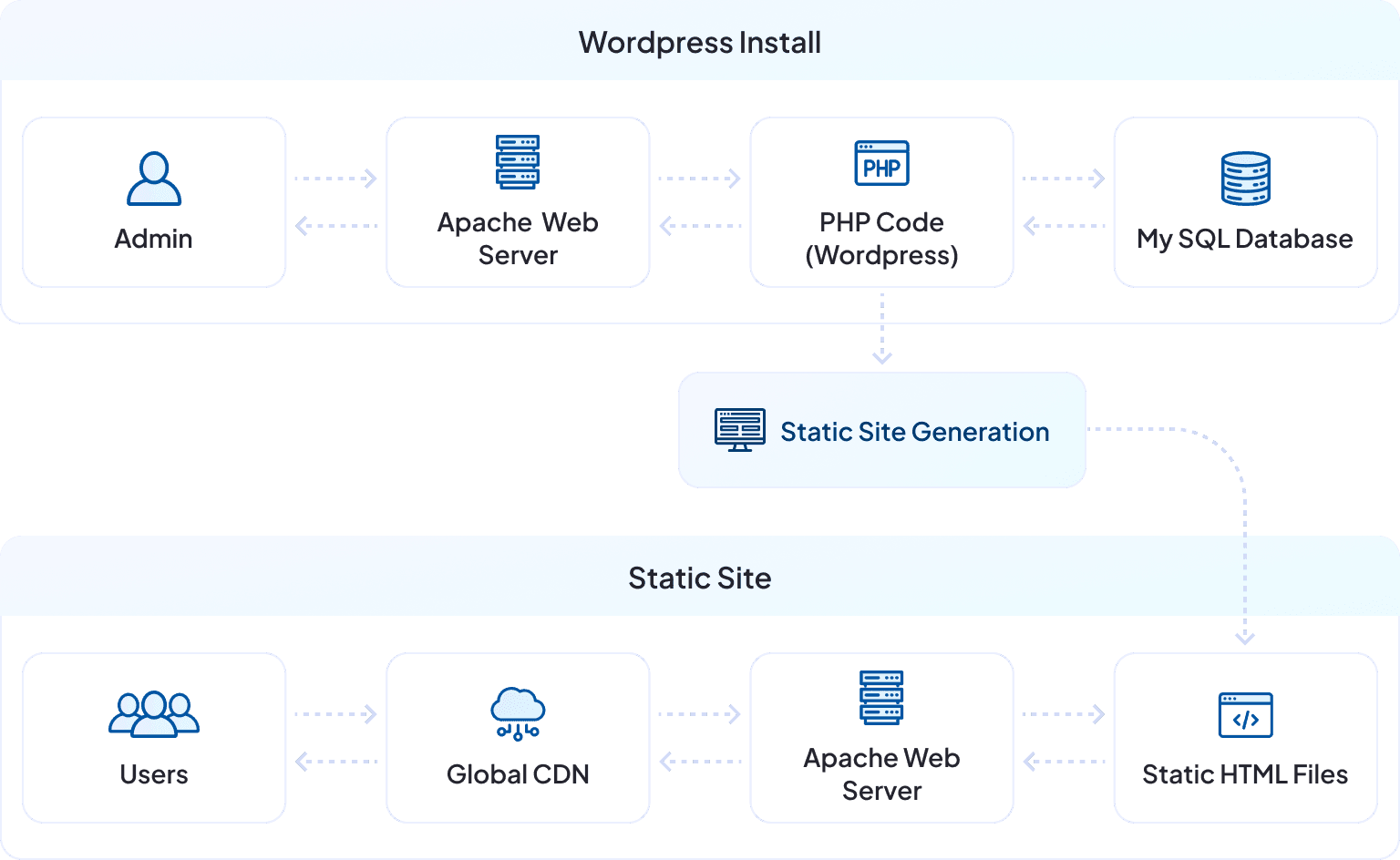Click the Static HTML Files text label
The width and height of the screenshot is (1400, 860).
[x=1245, y=774]
